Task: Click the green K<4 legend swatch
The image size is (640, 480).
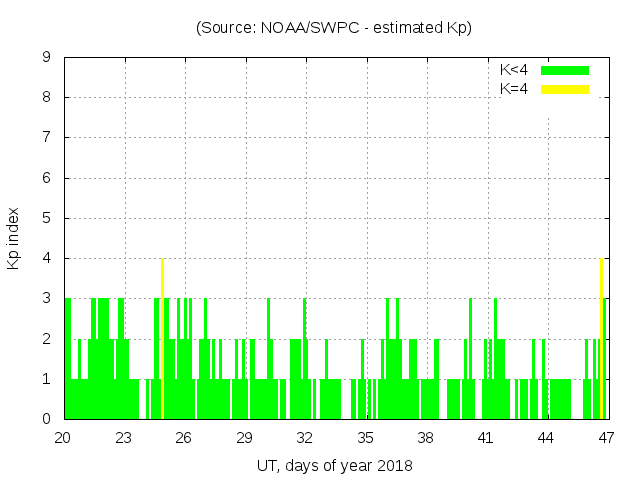Action: point(565,70)
